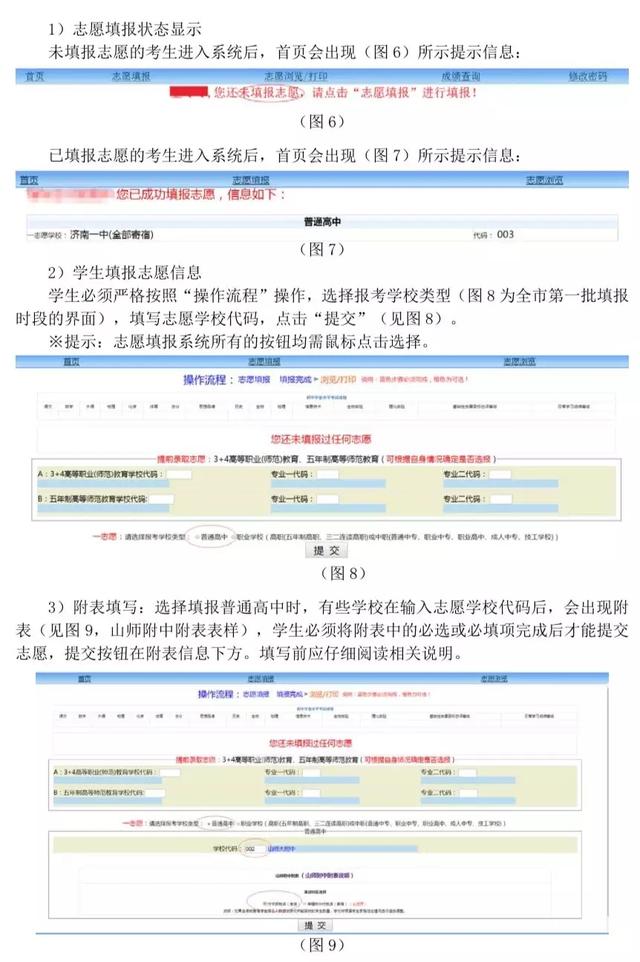Image resolution: width=640 pixels, height=962 pixels.
Task: Click 浏览/打印 step in Figure 9 workflow
Action: pyautogui.click(x=324, y=694)
